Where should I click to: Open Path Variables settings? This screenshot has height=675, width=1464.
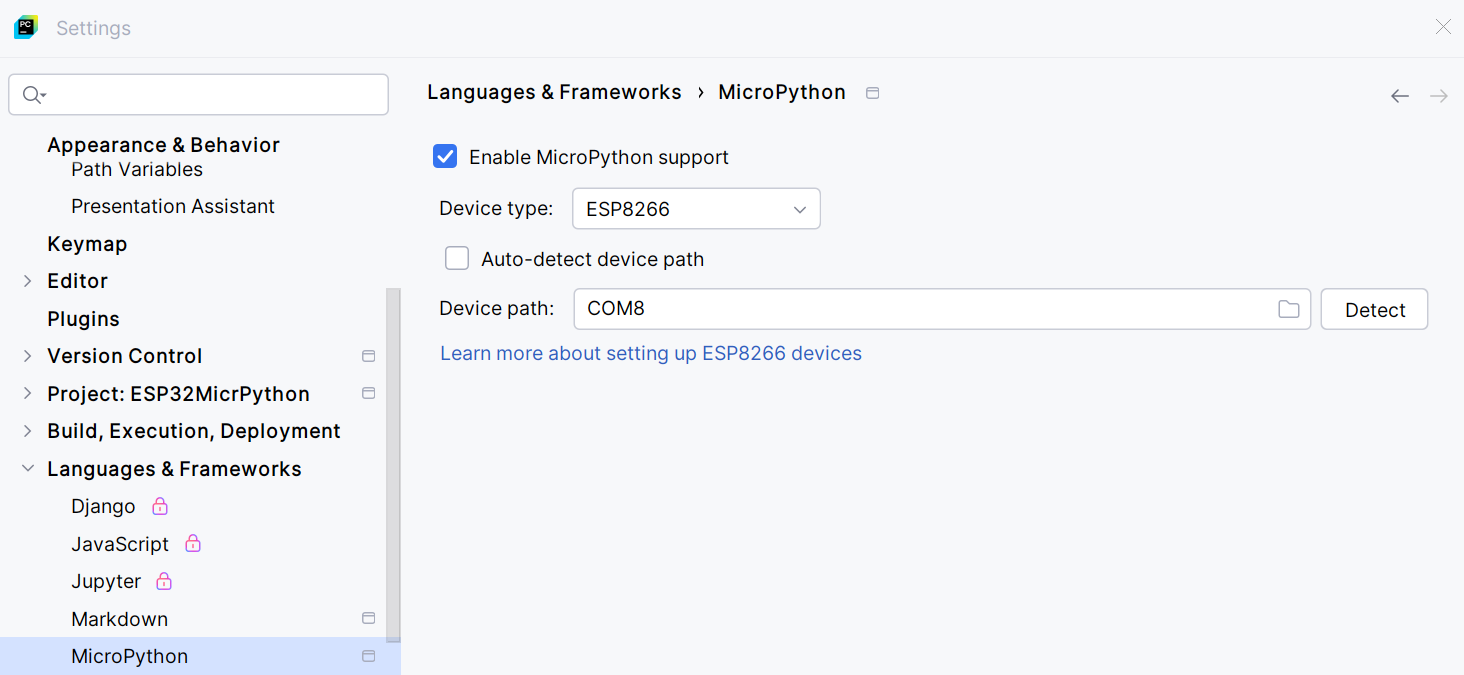(137, 169)
